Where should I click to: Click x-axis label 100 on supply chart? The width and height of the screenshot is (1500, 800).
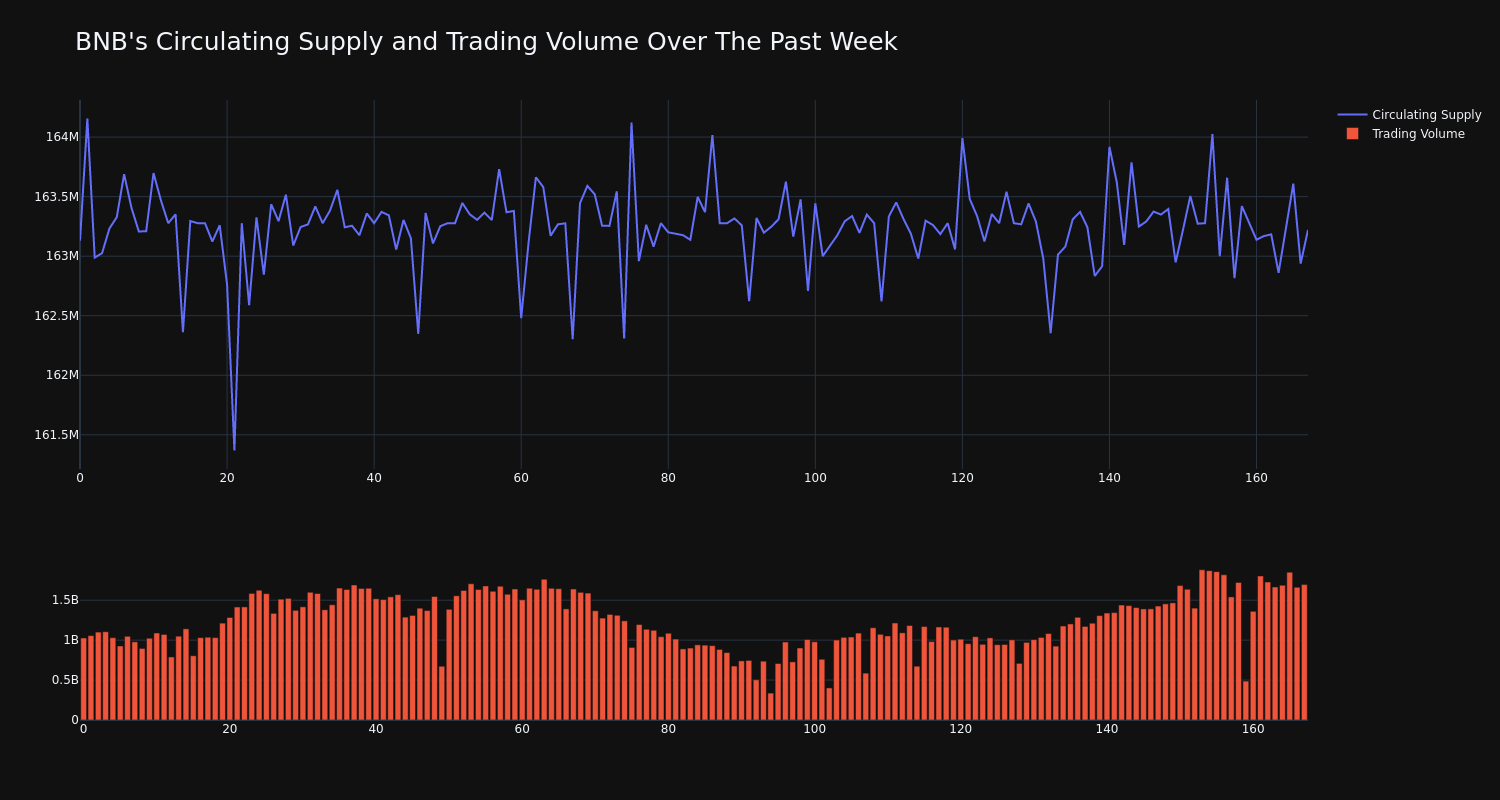(x=815, y=478)
